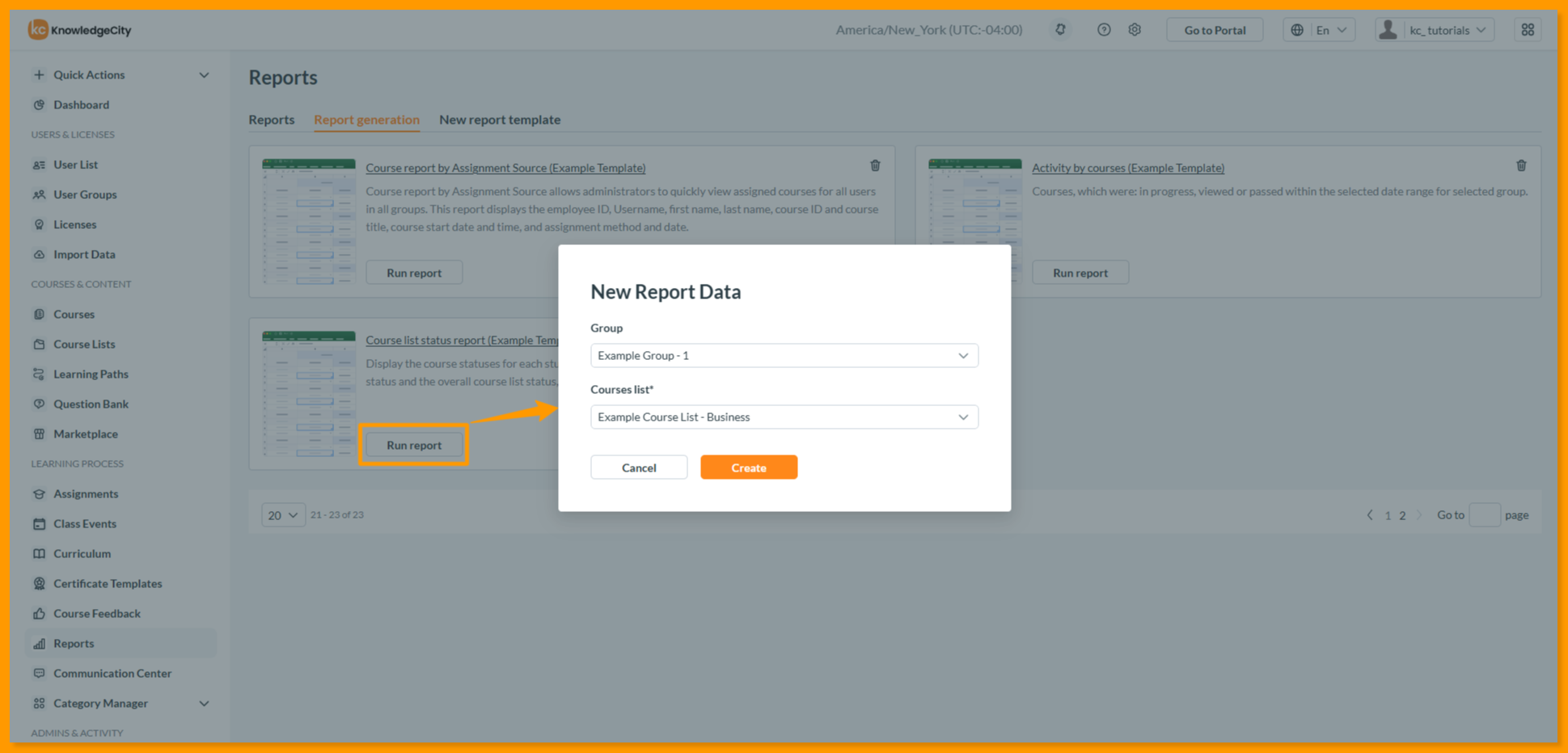This screenshot has height=753, width=1568.
Task: Open the 20 per page dropdown
Action: tap(283, 515)
